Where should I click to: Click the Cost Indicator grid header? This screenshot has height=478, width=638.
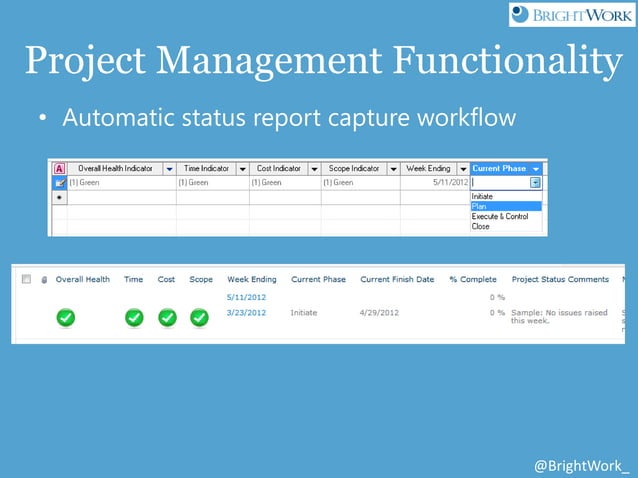coord(279,169)
